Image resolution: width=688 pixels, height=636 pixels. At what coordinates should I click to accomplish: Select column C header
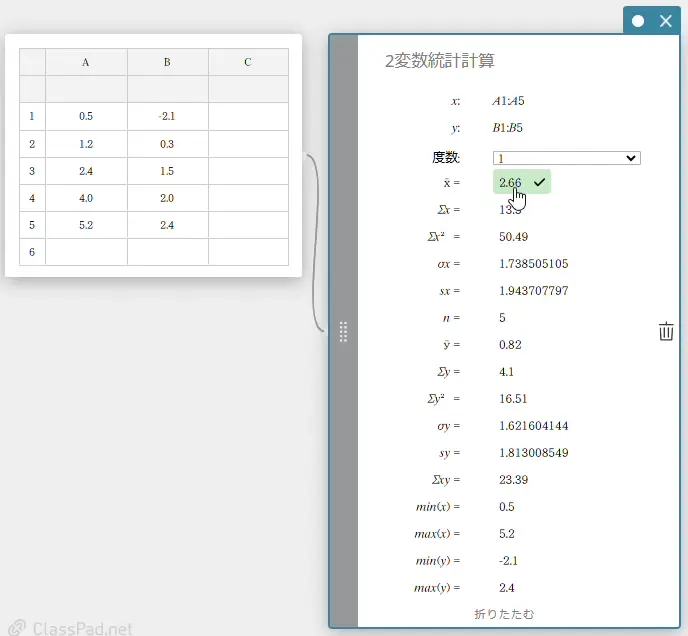pos(248,62)
